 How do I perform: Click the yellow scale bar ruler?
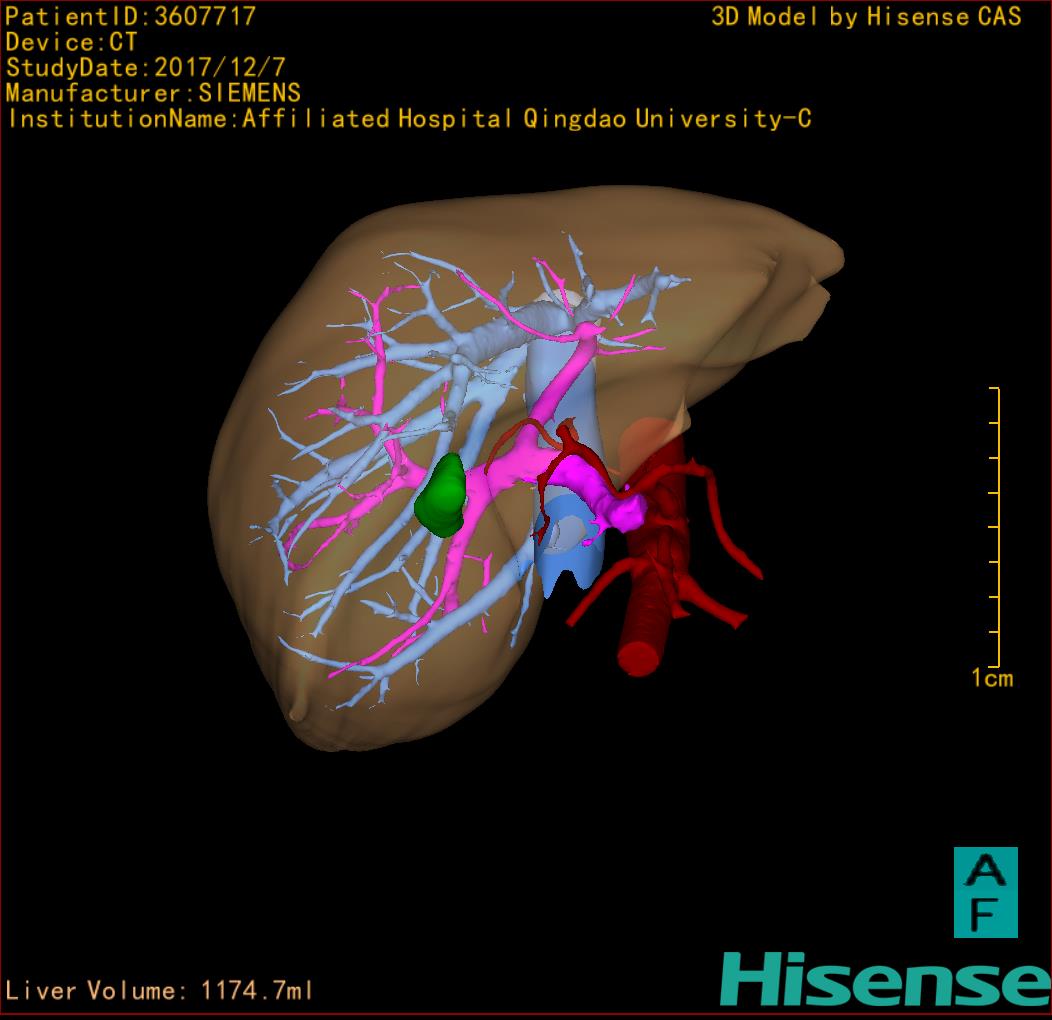click(995, 527)
